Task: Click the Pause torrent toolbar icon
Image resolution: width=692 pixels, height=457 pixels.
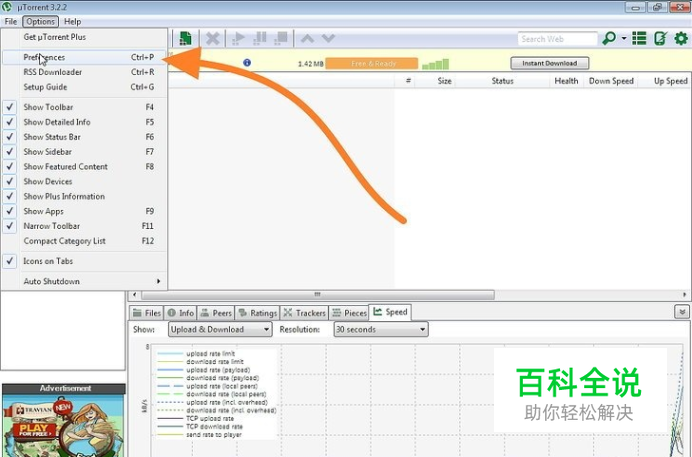Action: tap(260, 38)
